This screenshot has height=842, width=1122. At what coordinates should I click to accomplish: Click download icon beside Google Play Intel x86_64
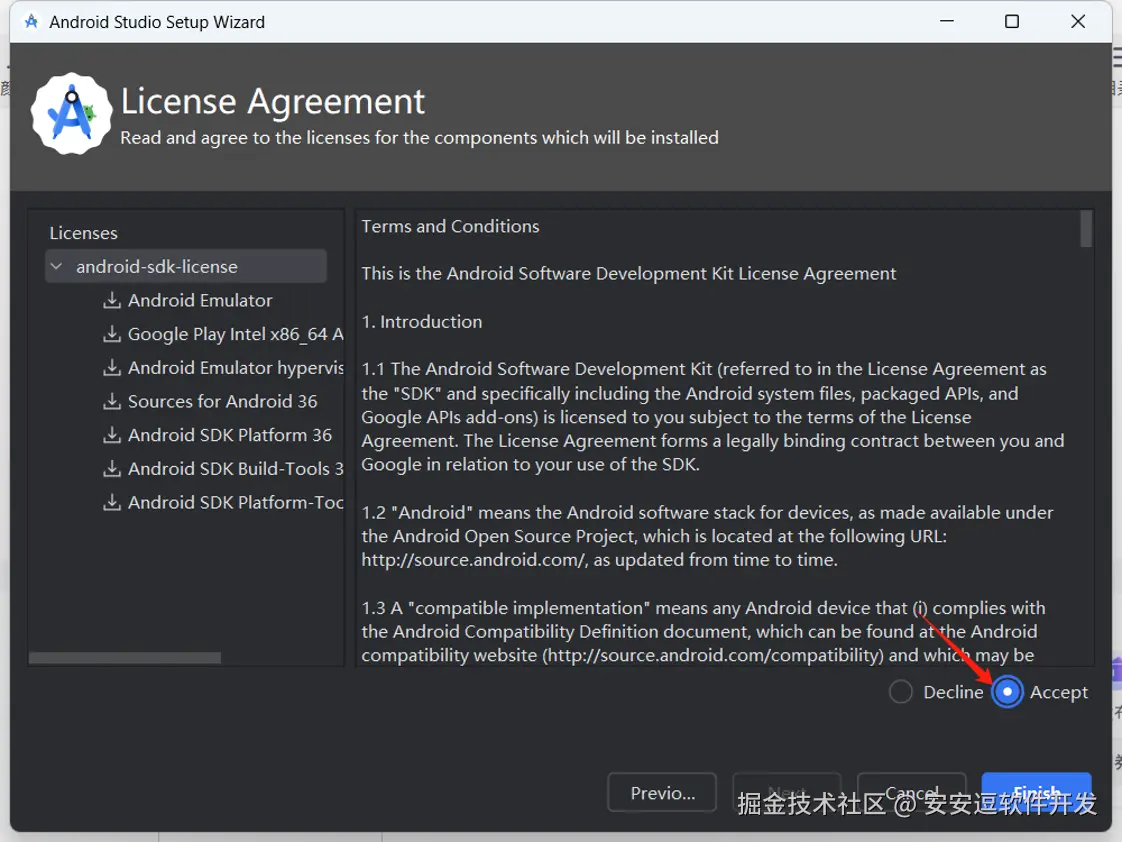pyautogui.click(x=111, y=334)
